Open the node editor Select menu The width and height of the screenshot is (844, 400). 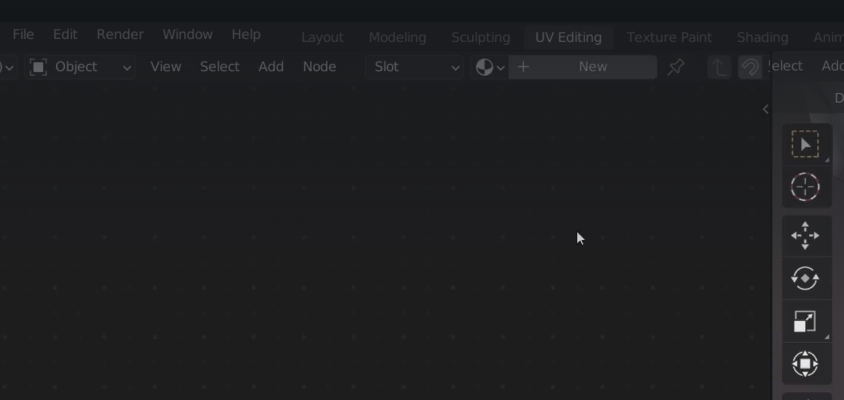pyautogui.click(x=220, y=67)
